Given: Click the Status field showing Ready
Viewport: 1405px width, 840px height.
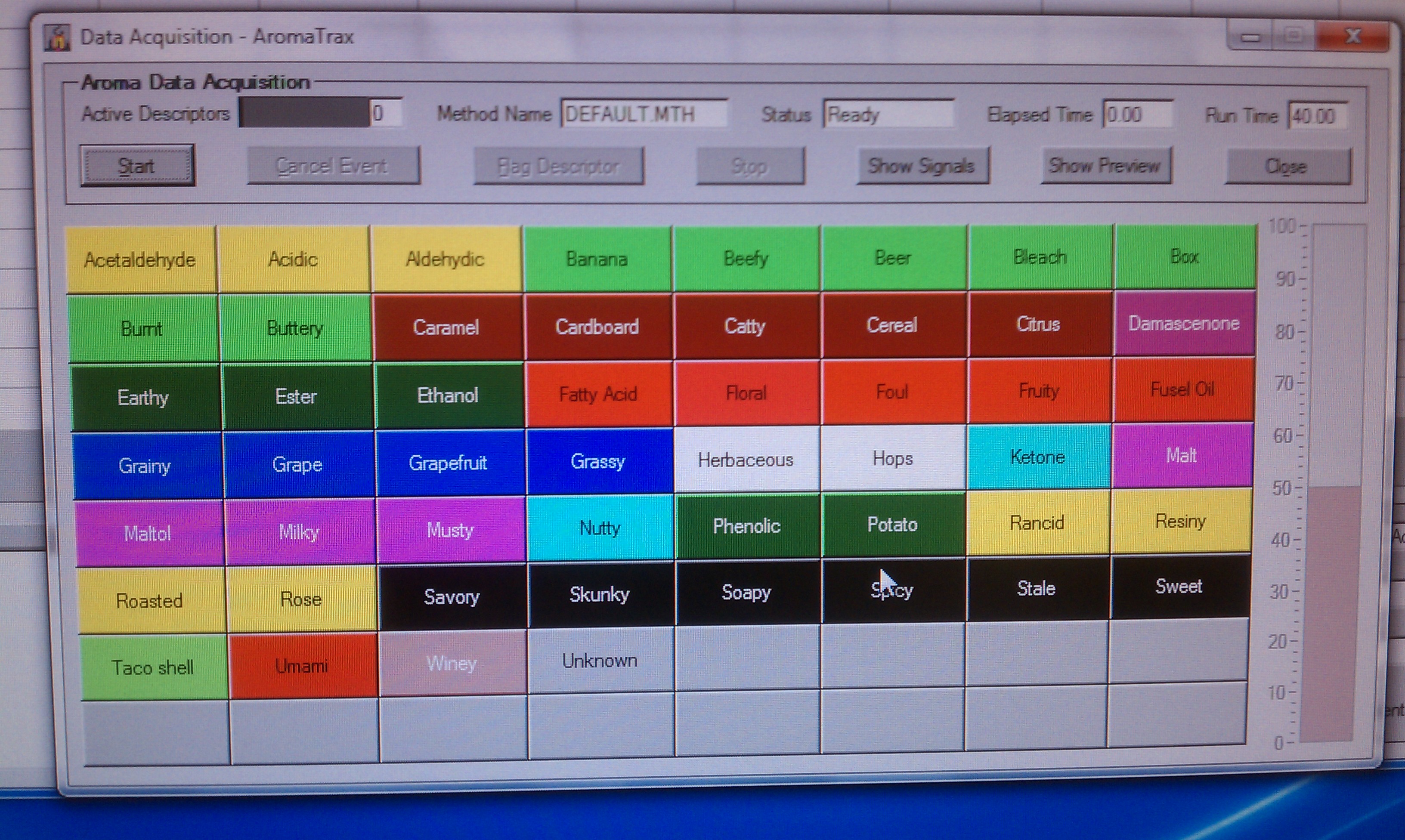Looking at the screenshot, I should tap(888, 114).
